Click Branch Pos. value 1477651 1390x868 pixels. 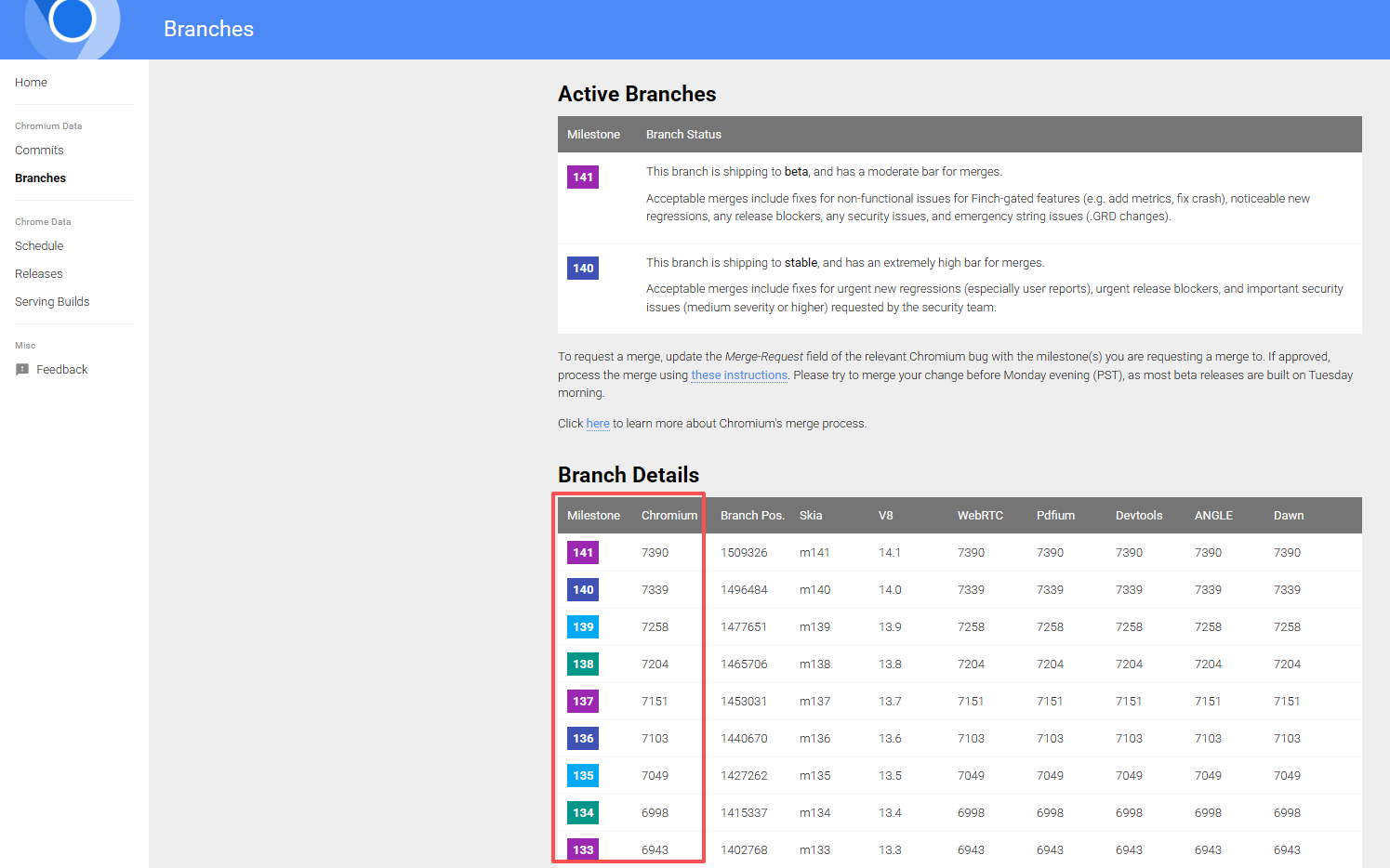744,627
